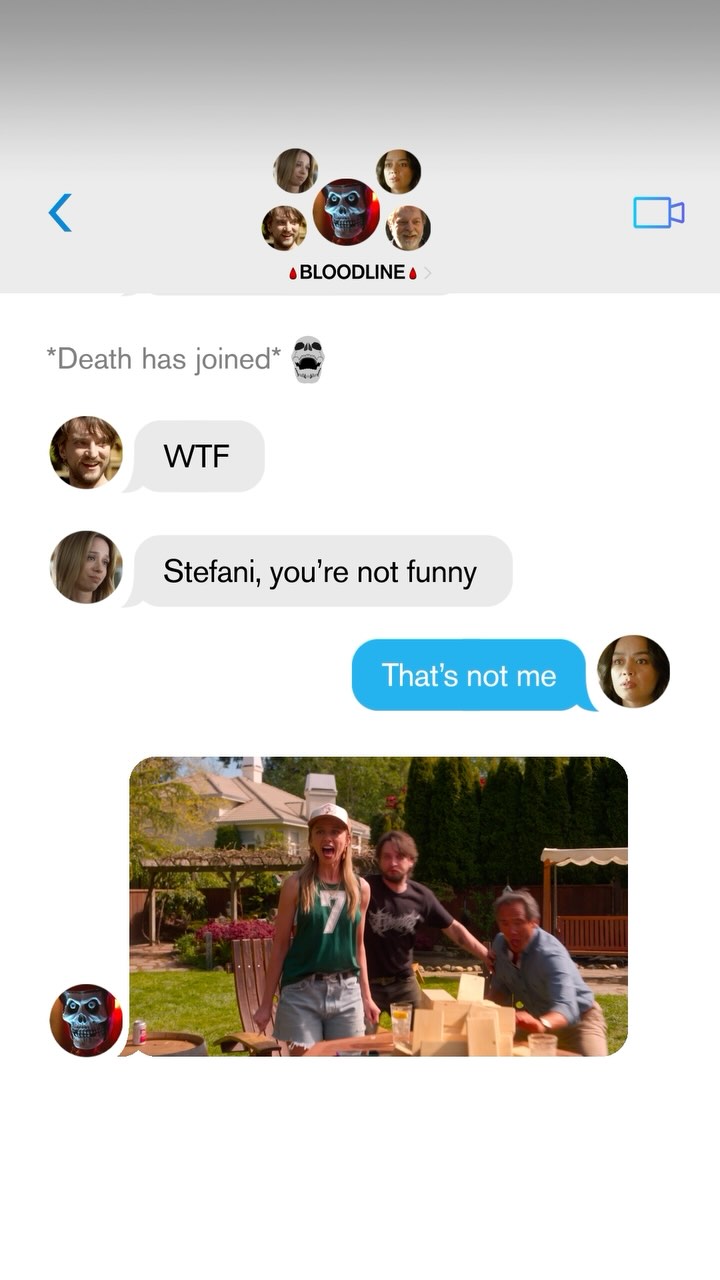Select the WTF message bubble

pyautogui.click(x=198, y=456)
